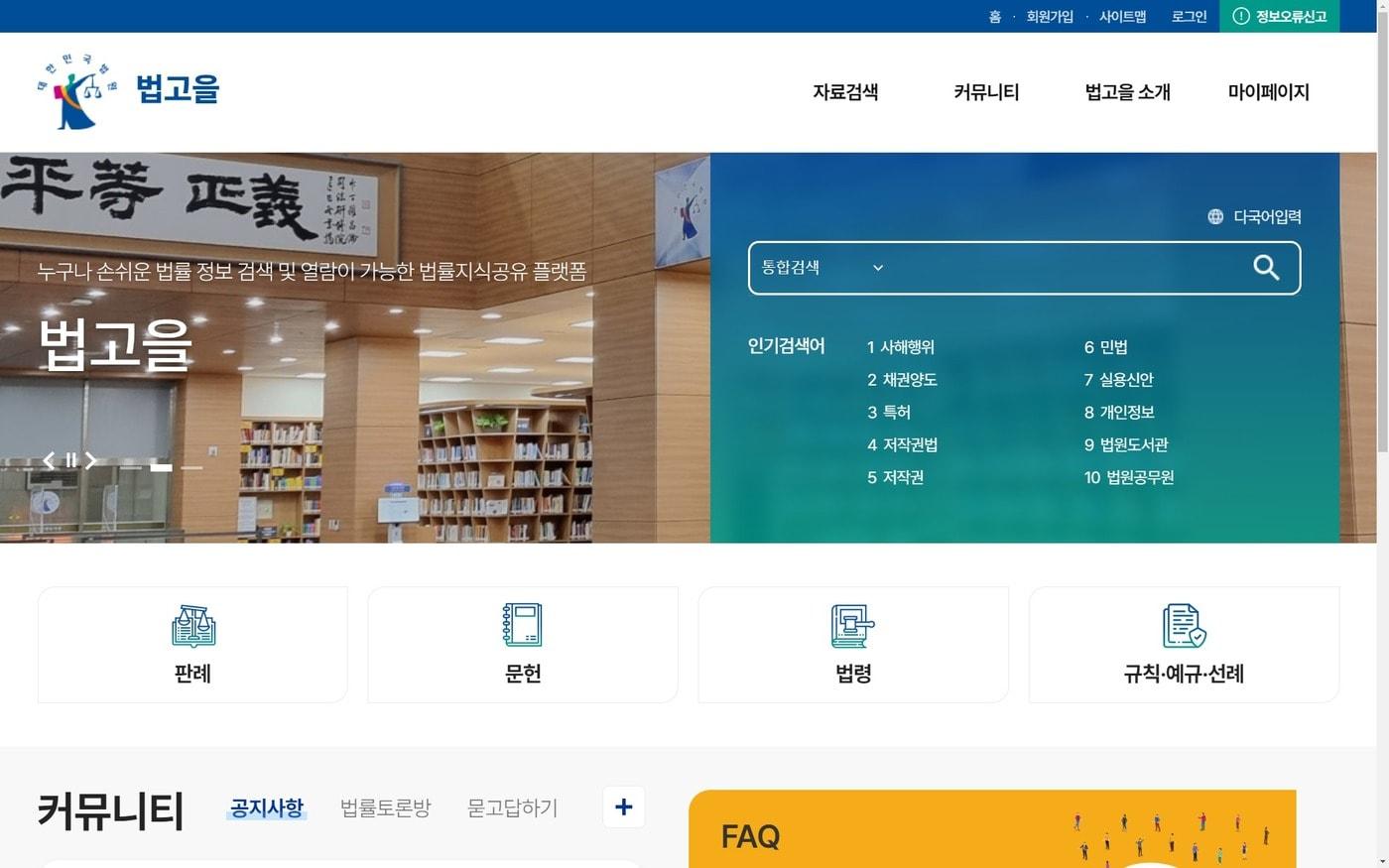This screenshot has width=1389, height=868.
Task: Open the 규칙·예규·선례 document icon
Action: click(1184, 626)
